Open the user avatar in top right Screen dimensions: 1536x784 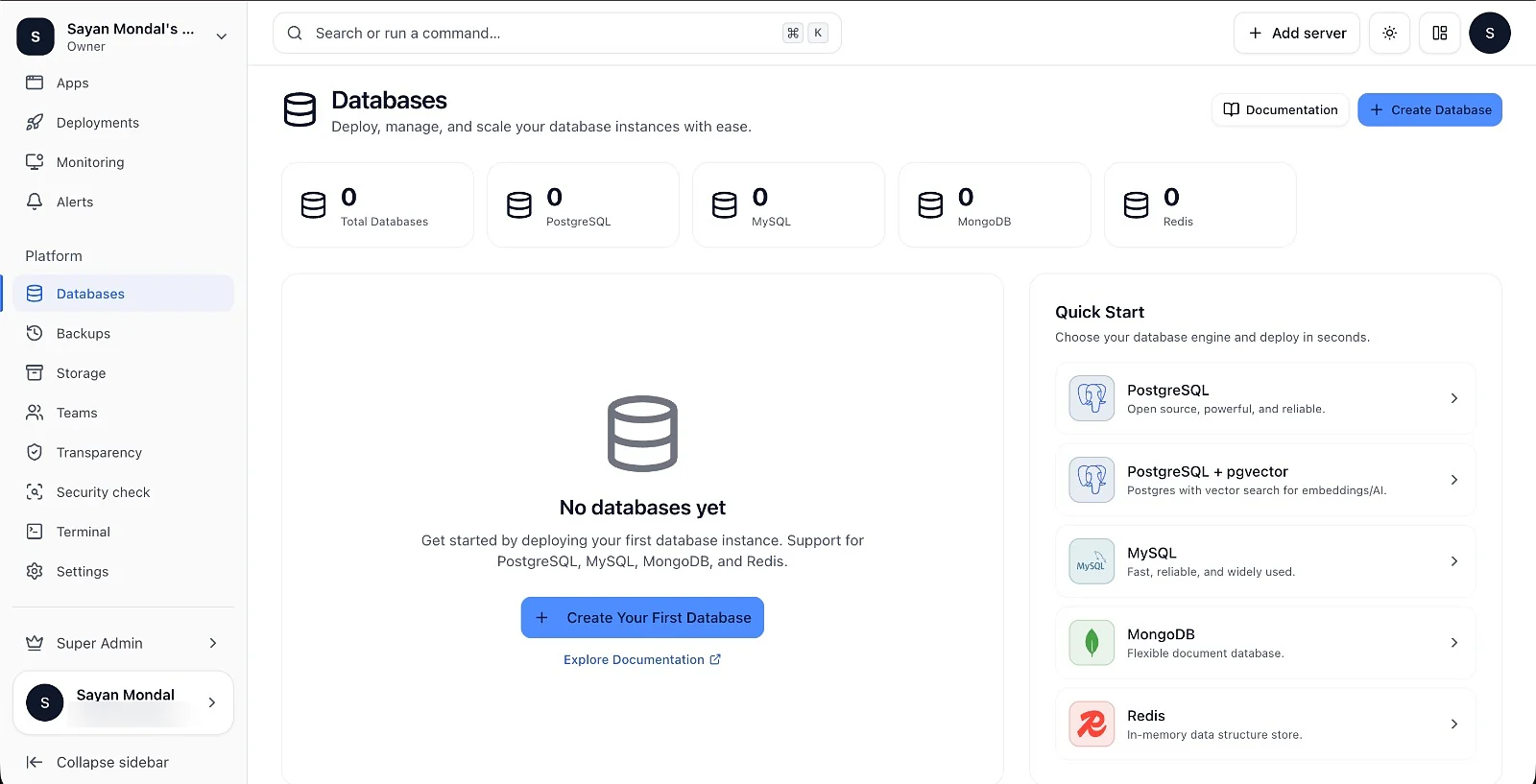pyautogui.click(x=1490, y=33)
